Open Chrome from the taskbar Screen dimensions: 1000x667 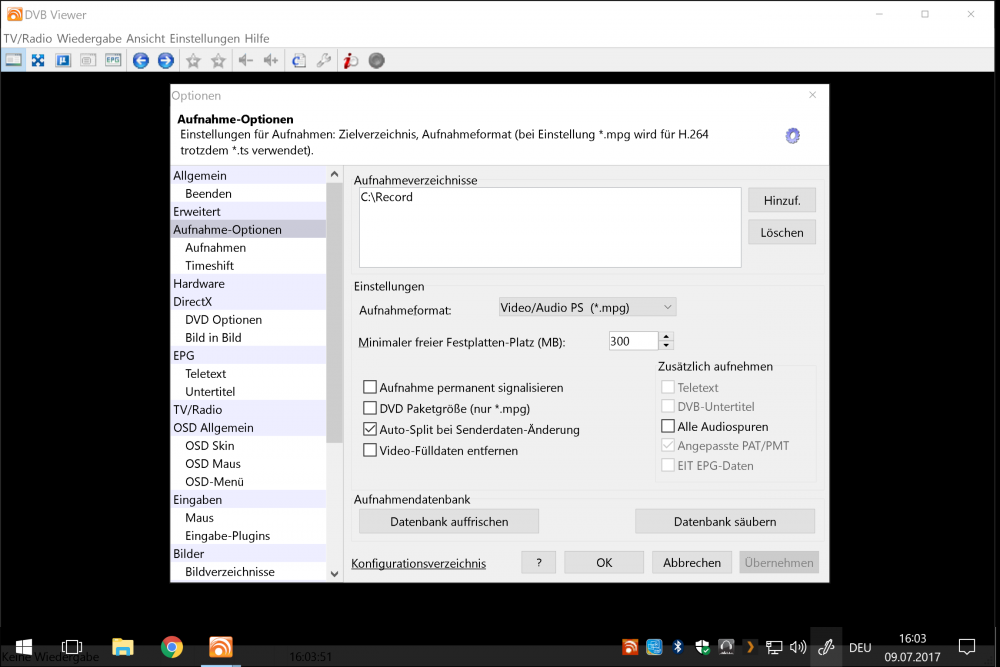coord(172,647)
